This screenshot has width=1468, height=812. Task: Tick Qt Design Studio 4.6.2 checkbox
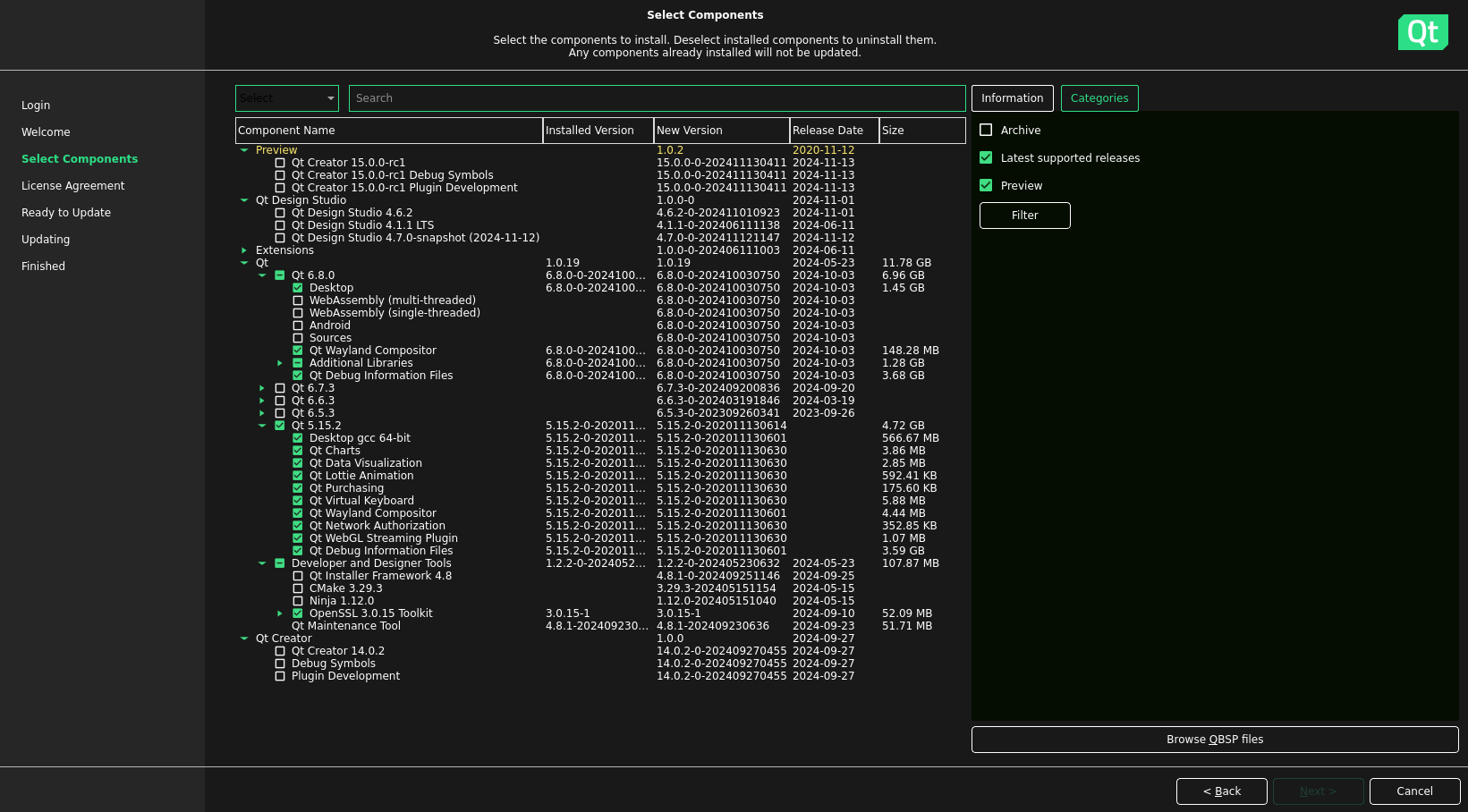[280, 213]
